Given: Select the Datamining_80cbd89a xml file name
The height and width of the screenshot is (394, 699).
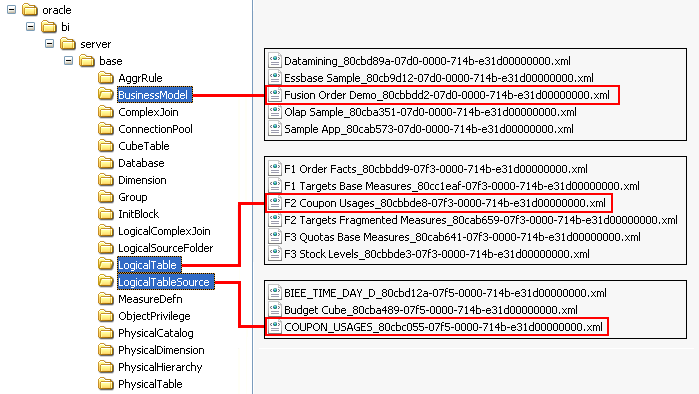Looking at the screenshot, I should click(x=427, y=61).
